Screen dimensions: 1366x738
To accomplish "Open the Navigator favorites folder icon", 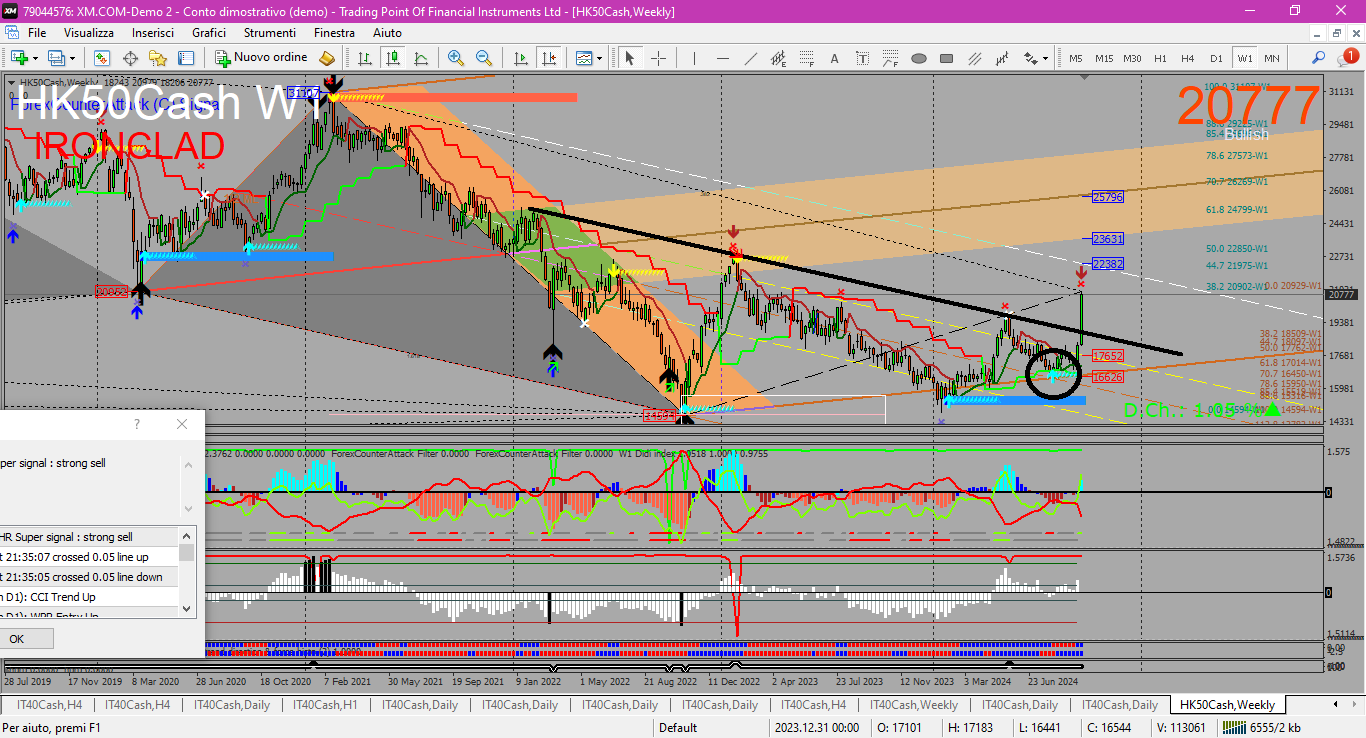I will [x=158, y=58].
